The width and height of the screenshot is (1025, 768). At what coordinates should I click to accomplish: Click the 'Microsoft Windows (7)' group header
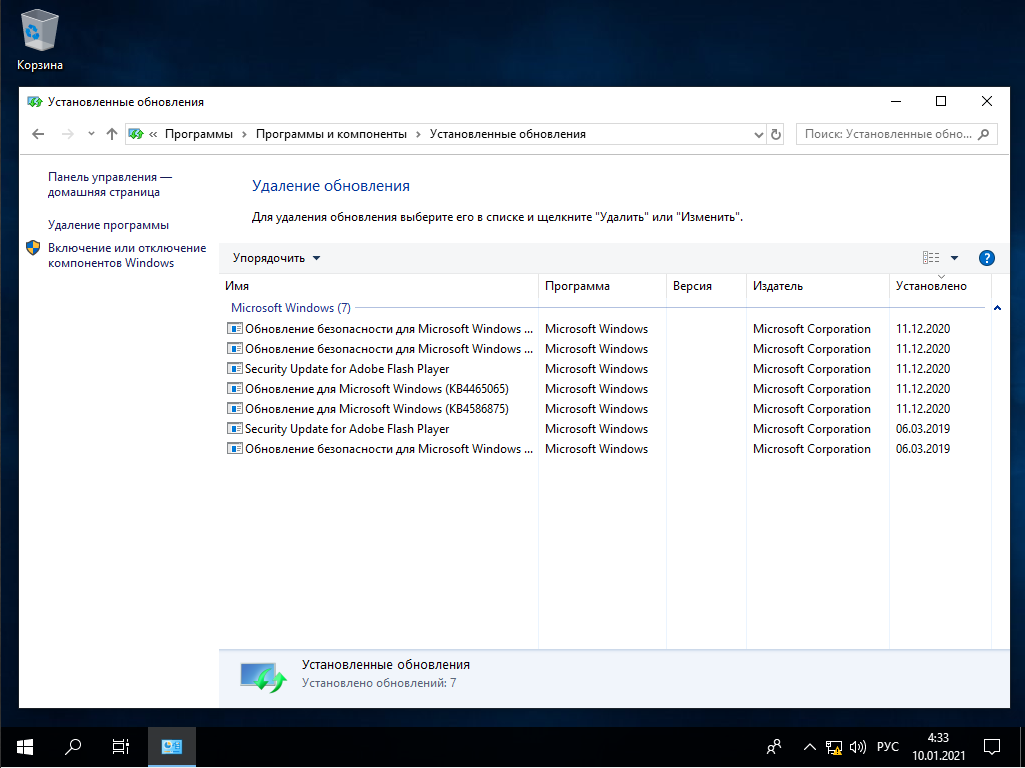click(x=291, y=308)
